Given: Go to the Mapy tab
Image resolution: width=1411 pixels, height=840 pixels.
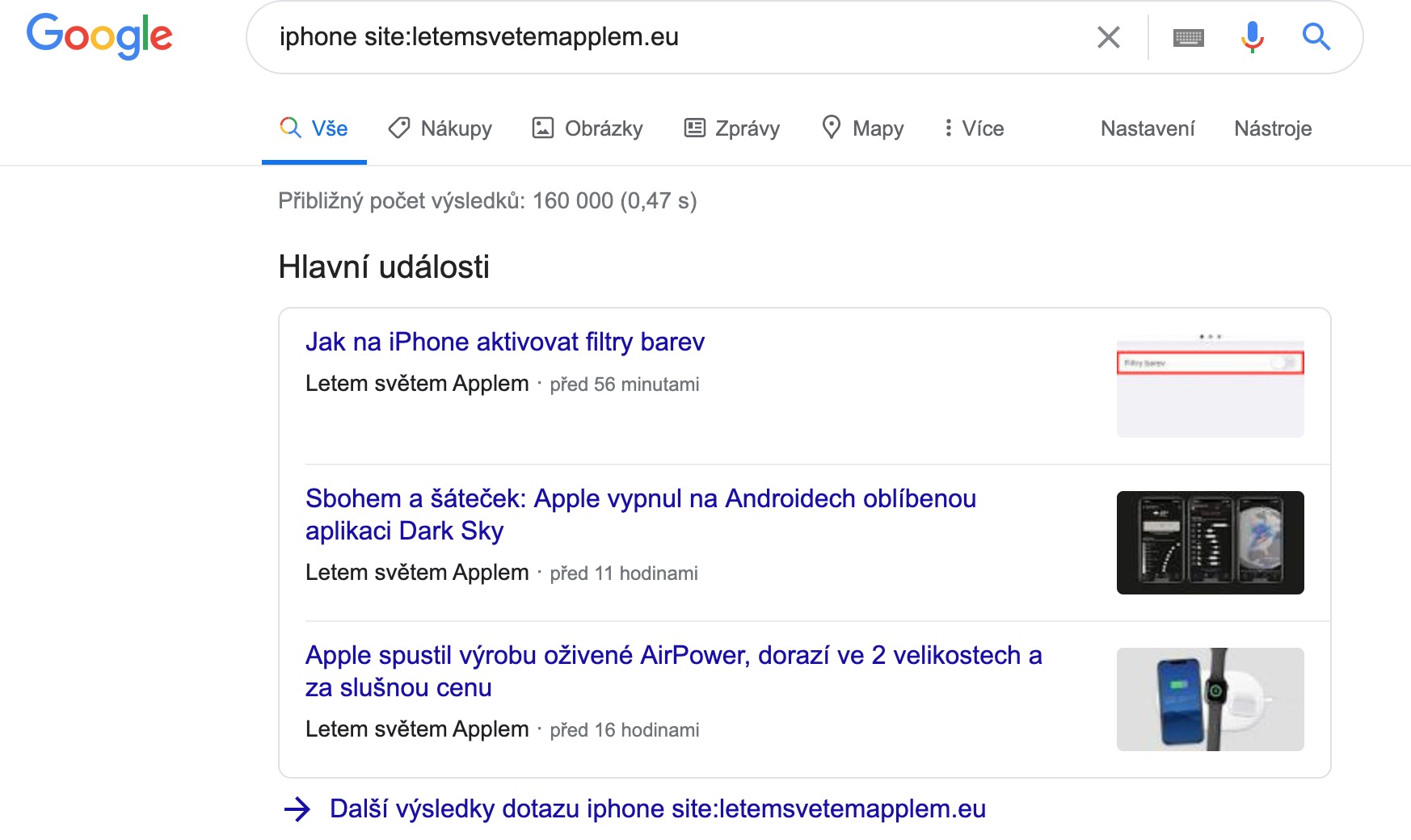Looking at the screenshot, I should click(862, 128).
